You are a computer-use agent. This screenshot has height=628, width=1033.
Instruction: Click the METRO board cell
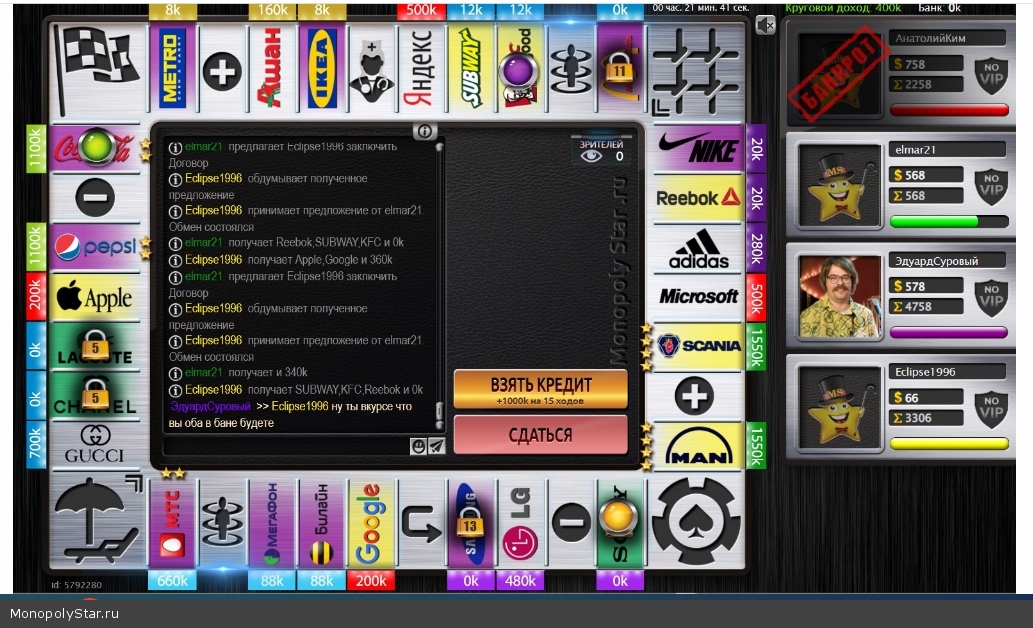[x=173, y=69]
